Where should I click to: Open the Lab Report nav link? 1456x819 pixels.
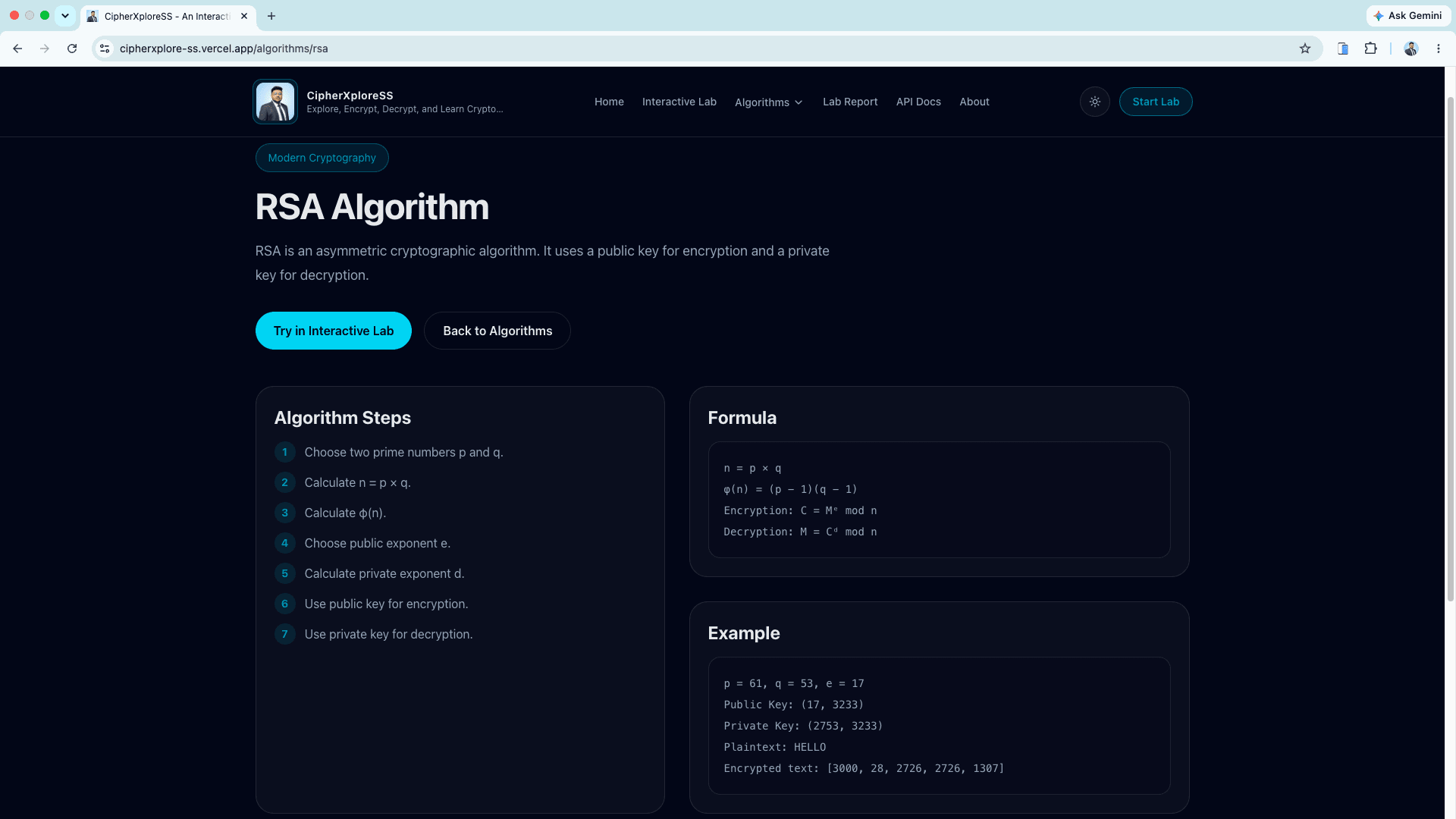[850, 102]
